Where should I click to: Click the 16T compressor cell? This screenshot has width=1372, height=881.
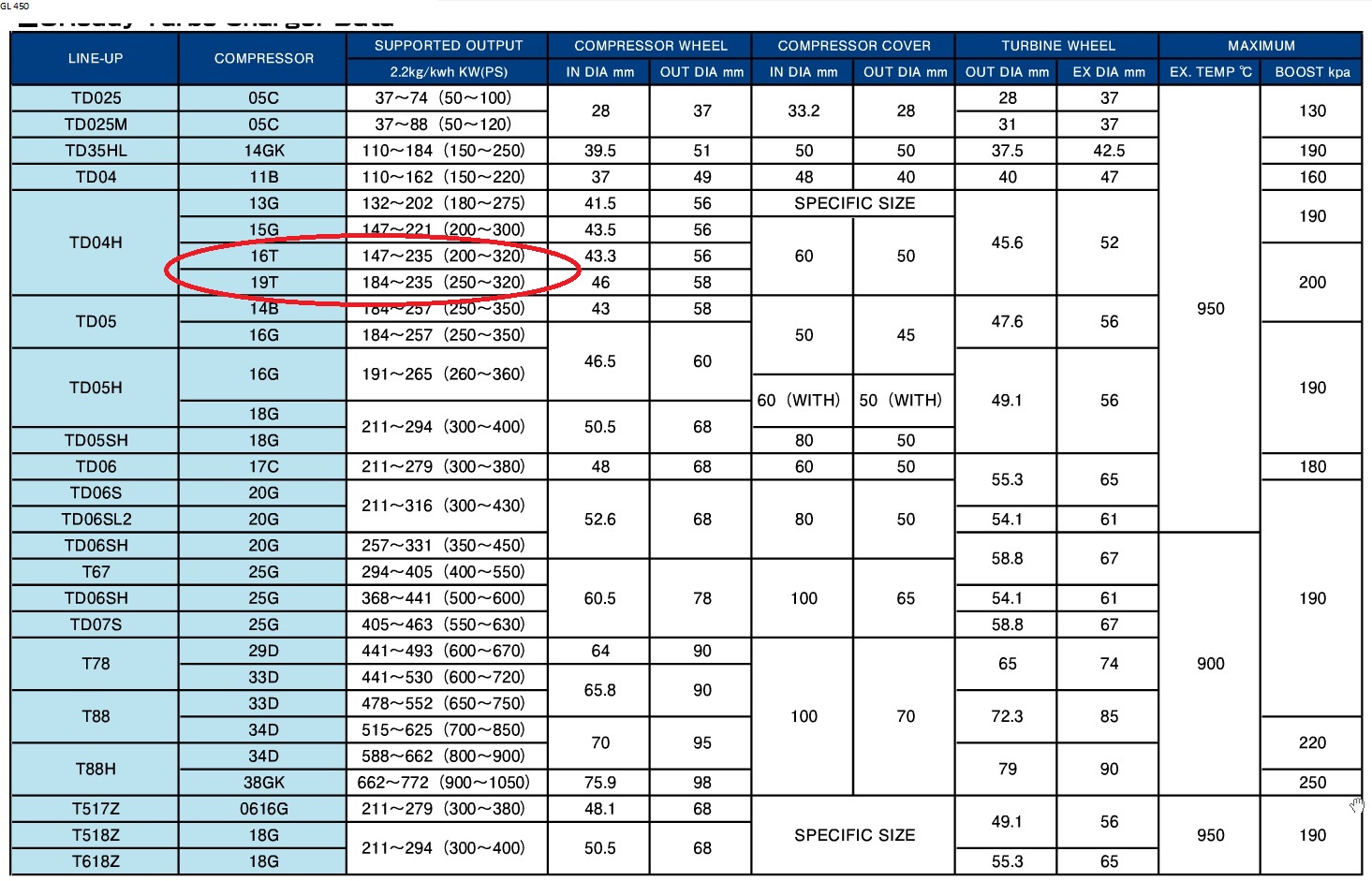click(x=263, y=256)
